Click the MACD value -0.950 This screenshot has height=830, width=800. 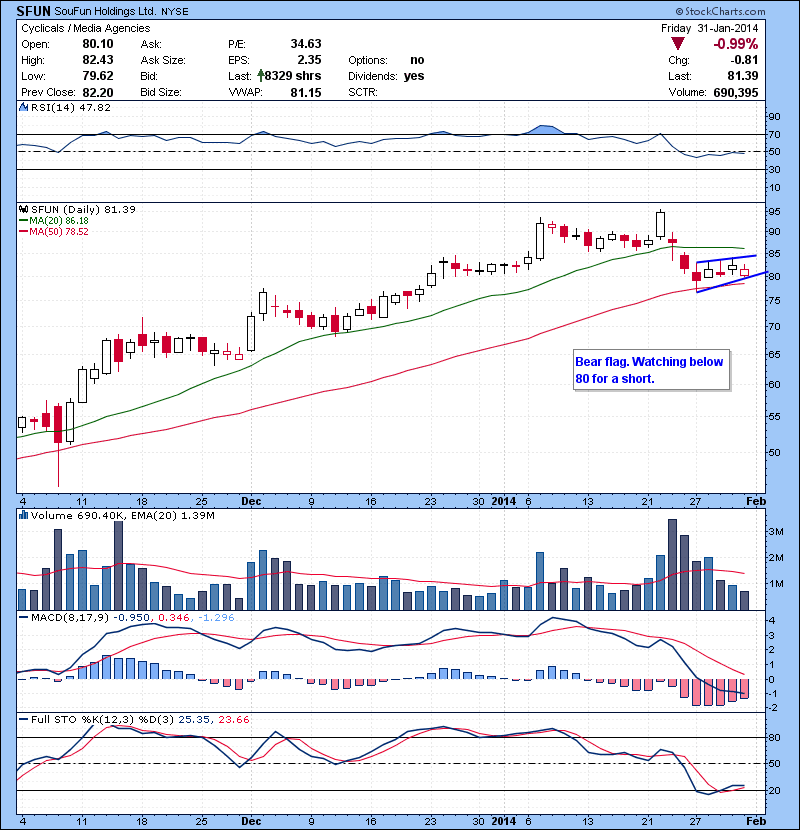coord(132,617)
